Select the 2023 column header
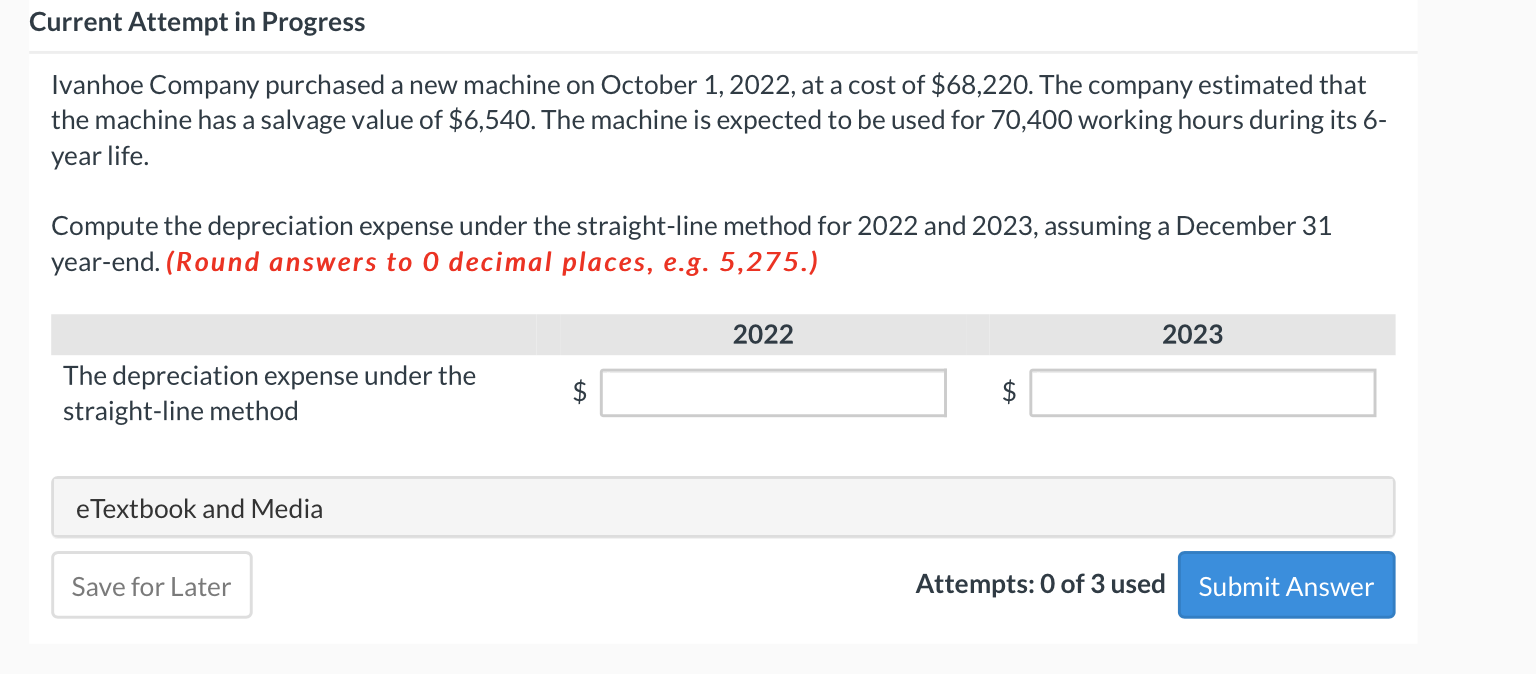The image size is (1536, 674). [x=1191, y=334]
